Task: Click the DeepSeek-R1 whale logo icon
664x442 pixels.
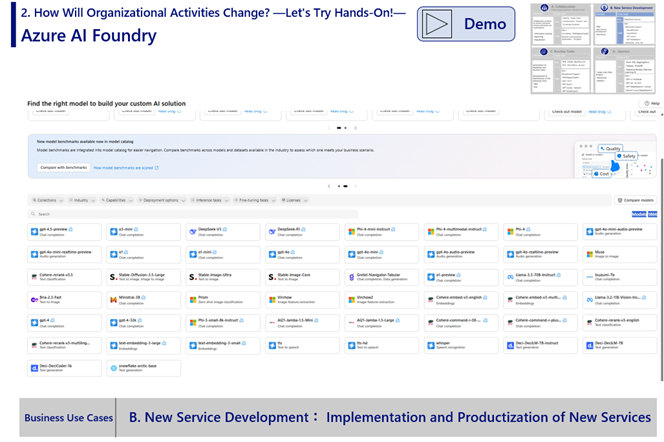Action: click(272, 232)
